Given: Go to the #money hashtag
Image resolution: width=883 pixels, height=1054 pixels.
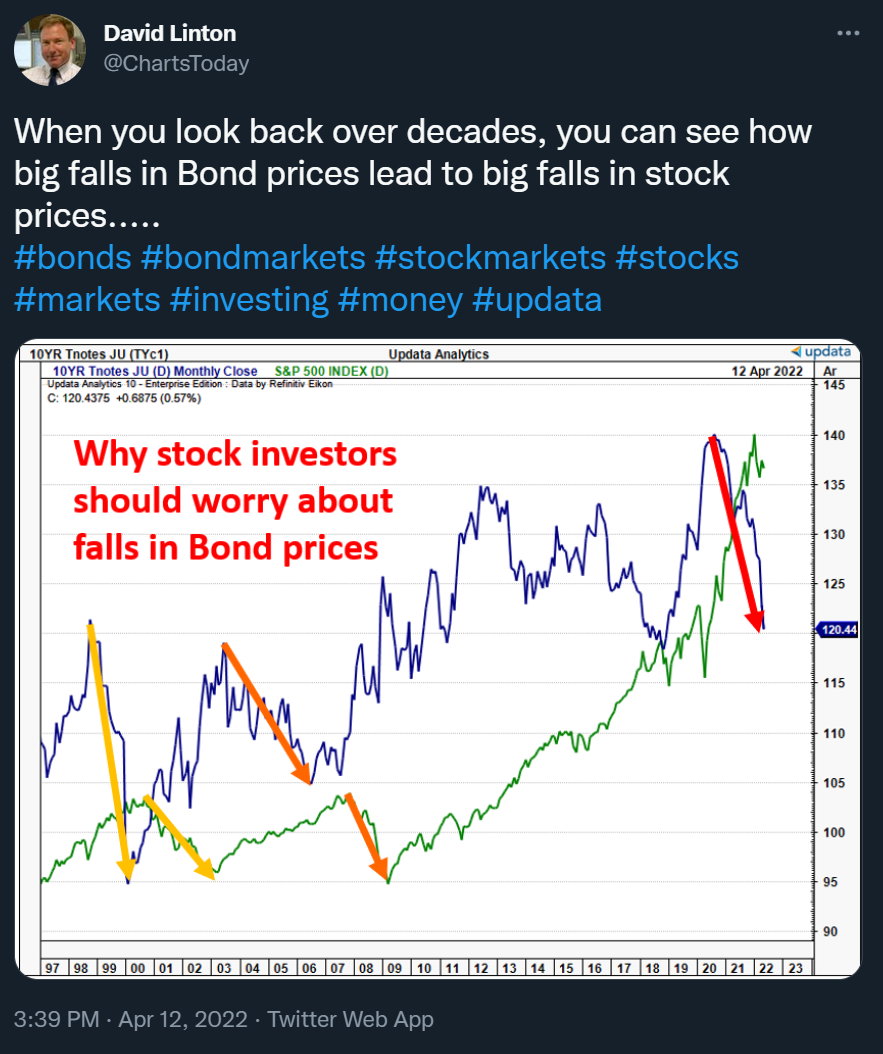Looking at the screenshot, I should coord(400,298).
